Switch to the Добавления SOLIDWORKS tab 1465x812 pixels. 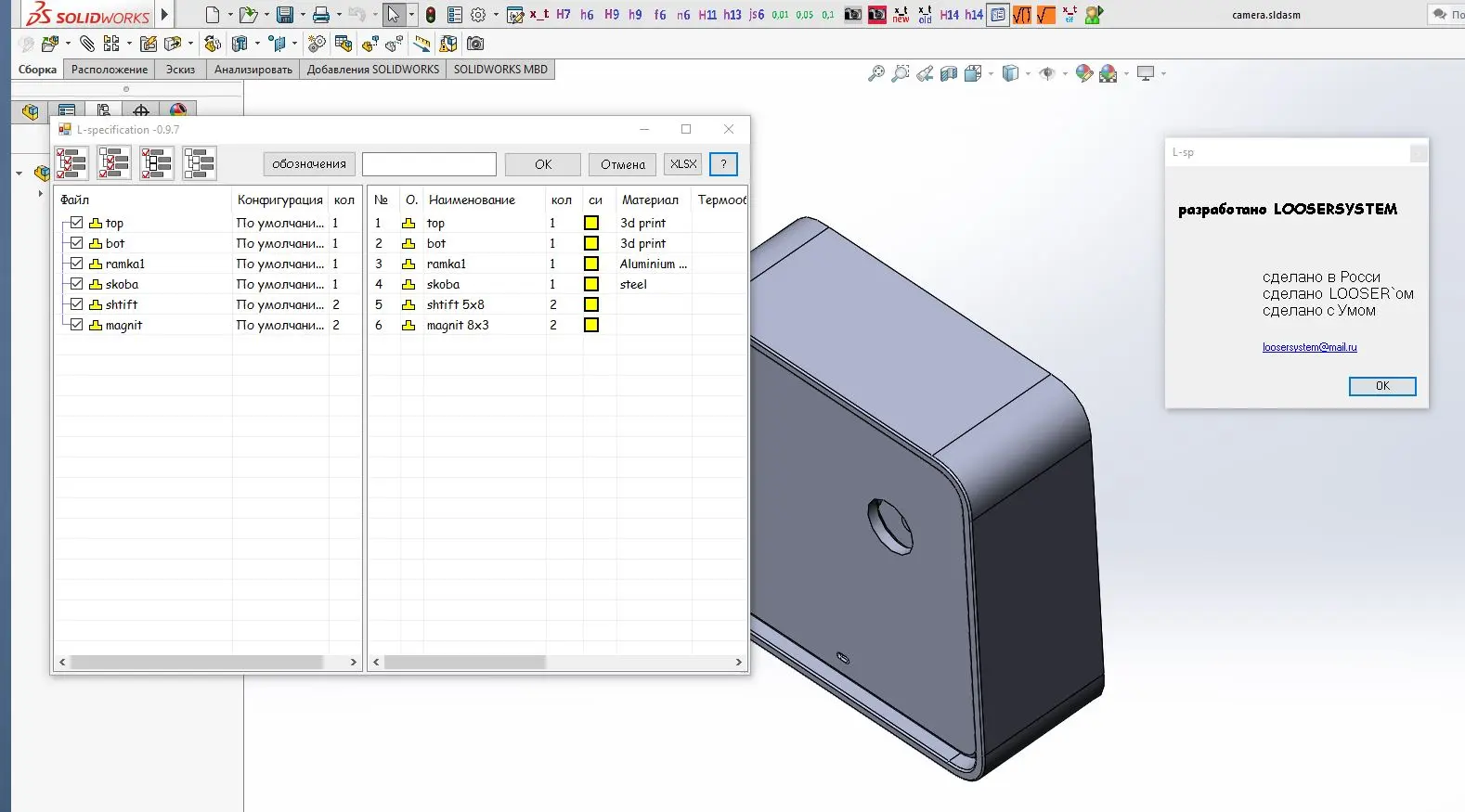click(x=373, y=70)
